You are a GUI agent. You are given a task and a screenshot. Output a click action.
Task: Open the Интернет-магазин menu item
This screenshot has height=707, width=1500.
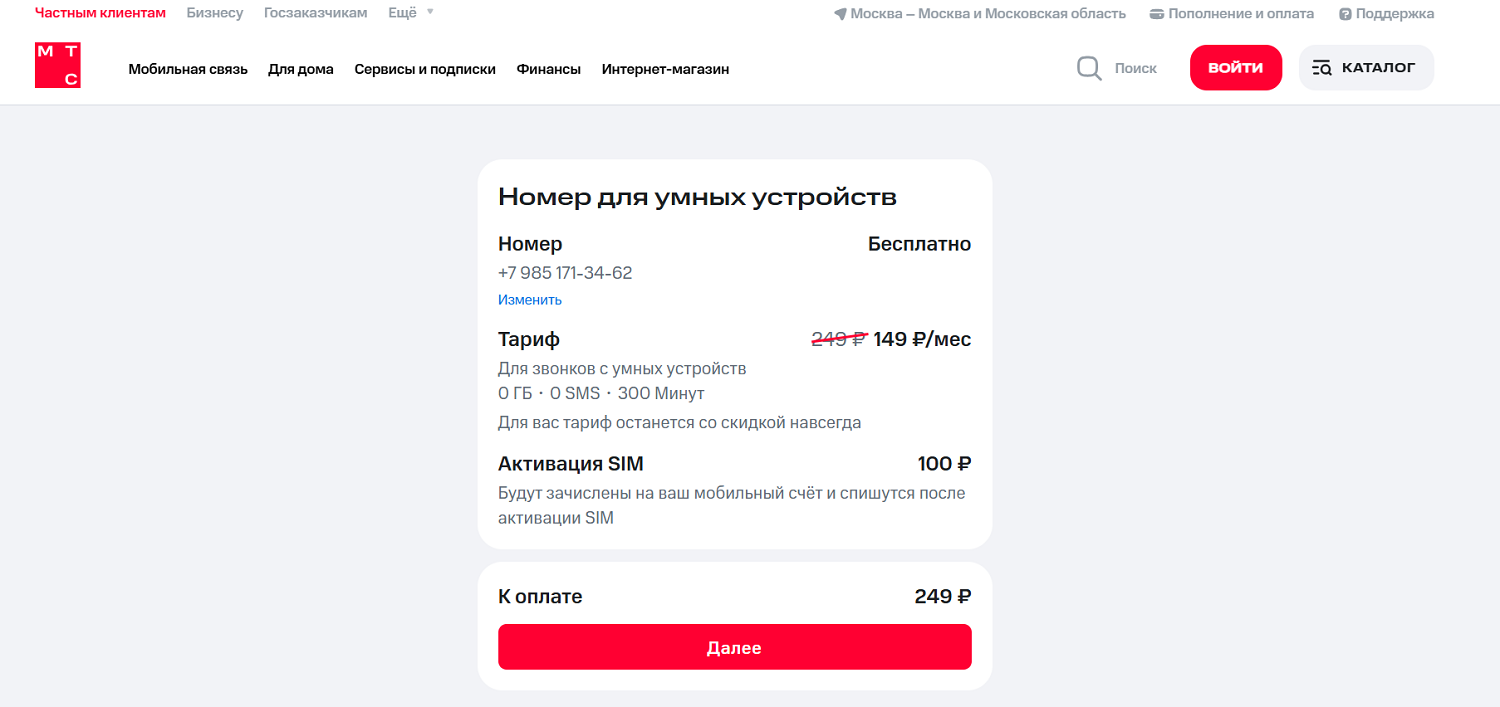(664, 69)
